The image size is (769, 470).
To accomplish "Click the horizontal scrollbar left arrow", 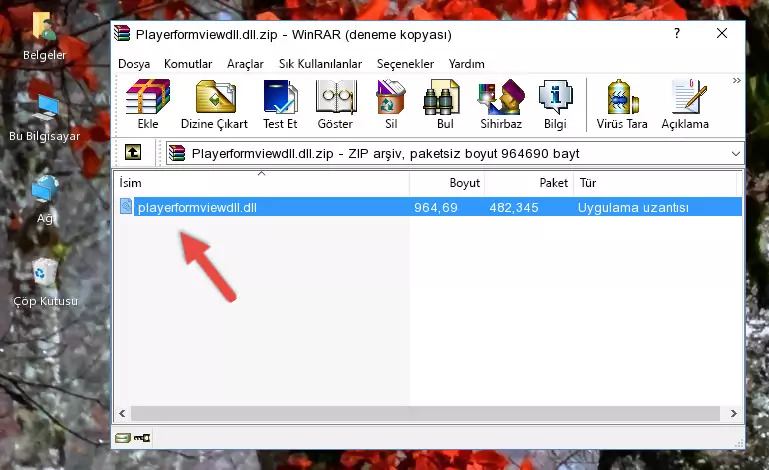I will point(122,414).
